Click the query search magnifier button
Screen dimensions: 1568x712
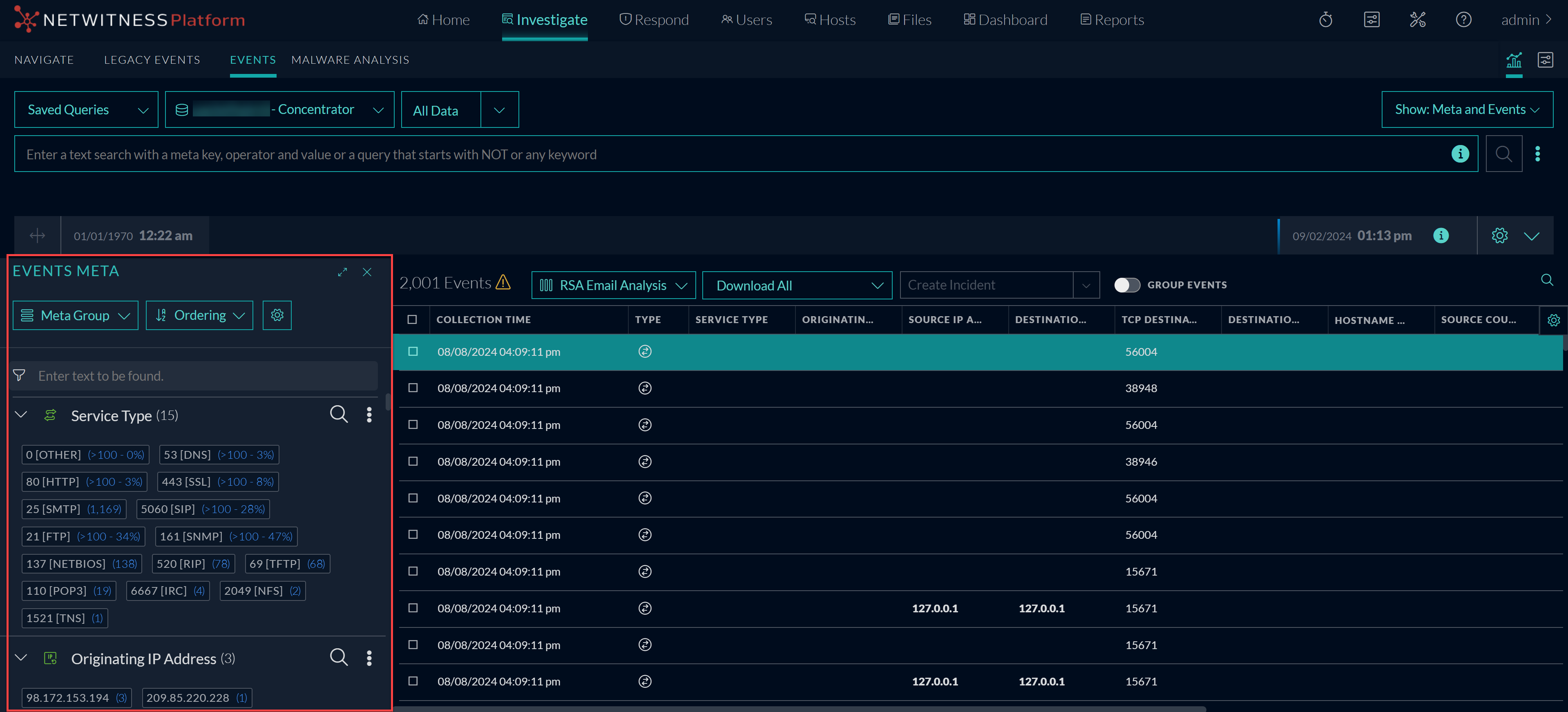pos(1503,154)
